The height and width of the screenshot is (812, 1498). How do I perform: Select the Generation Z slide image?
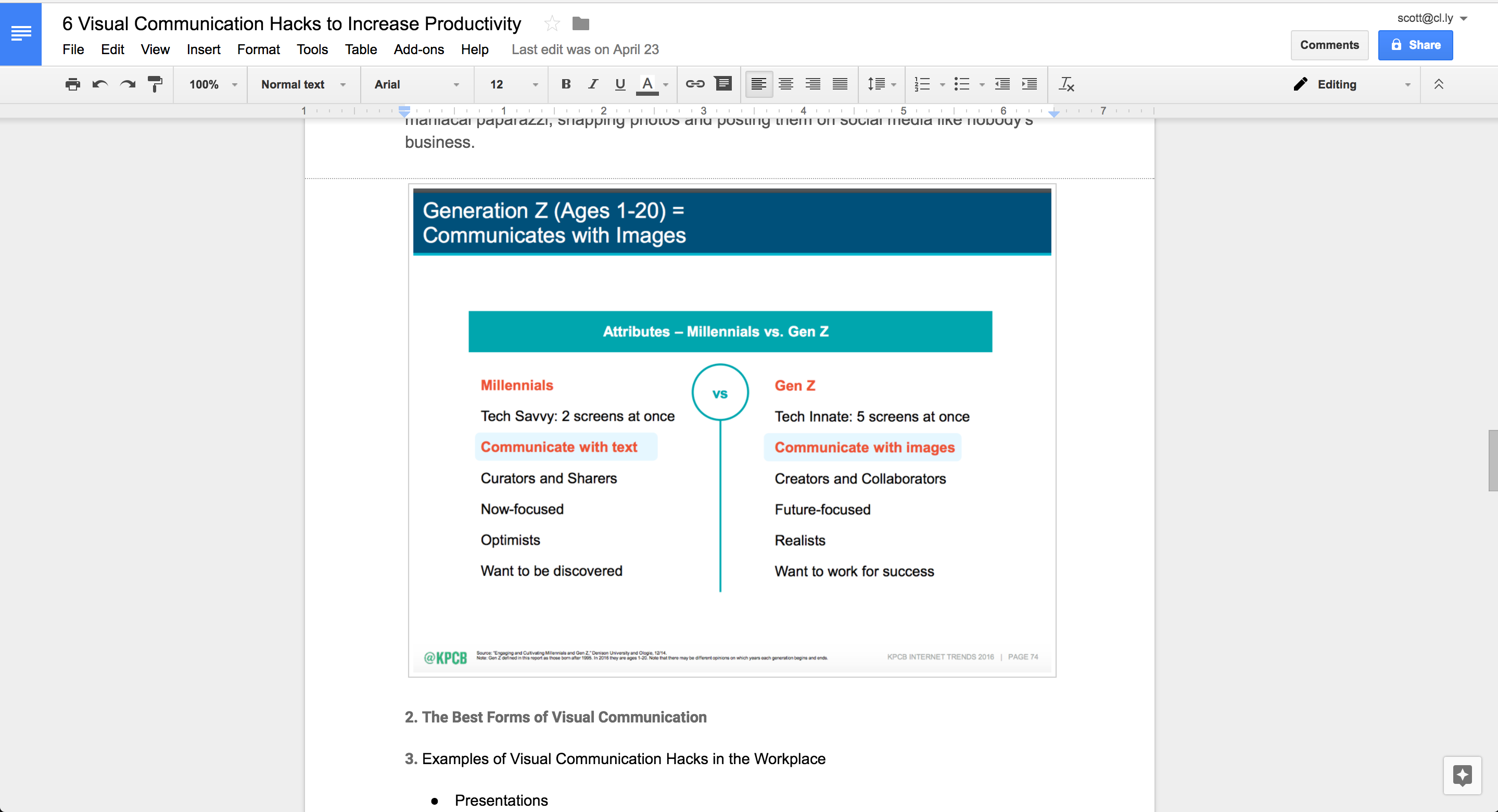pos(732,430)
